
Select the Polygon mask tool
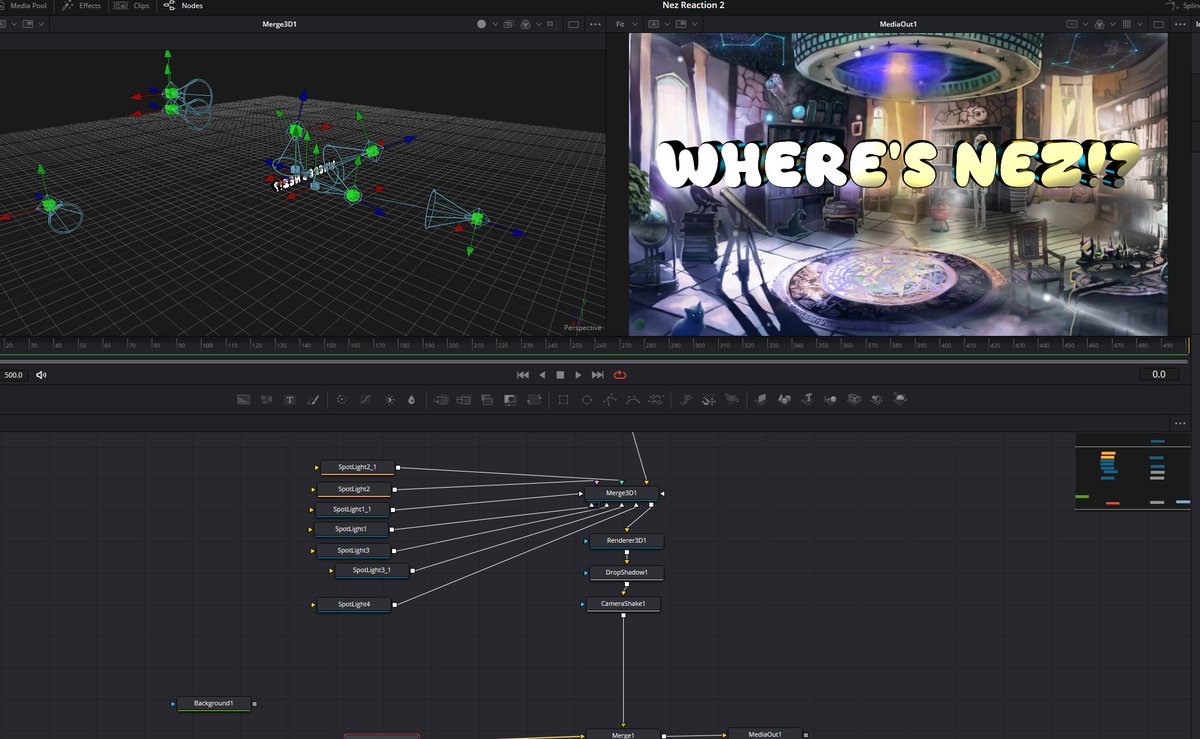tap(609, 400)
